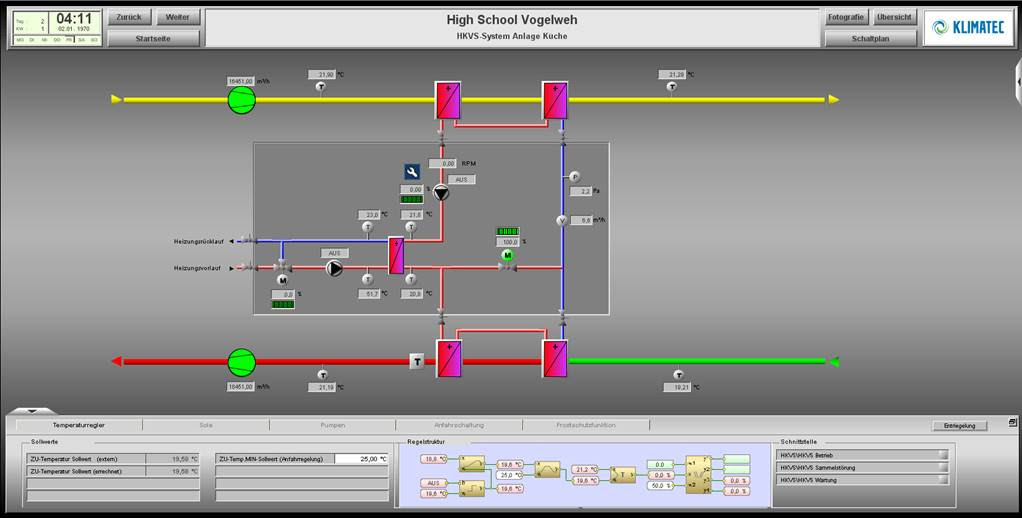Toggle the AUS state of upper pump
The image size is (1022, 518).
tap(461, 179)
